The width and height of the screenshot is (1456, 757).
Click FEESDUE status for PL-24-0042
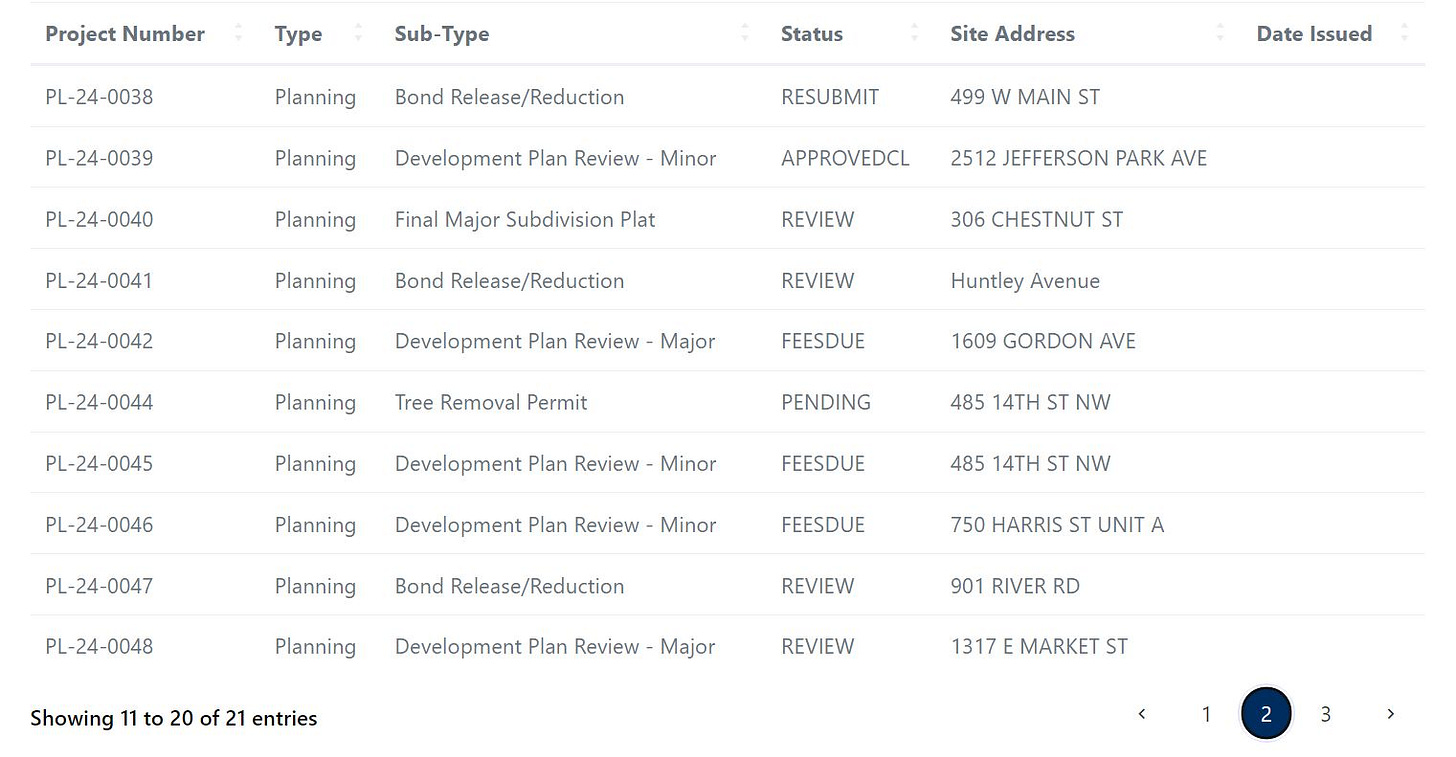(x=823, y=341)
